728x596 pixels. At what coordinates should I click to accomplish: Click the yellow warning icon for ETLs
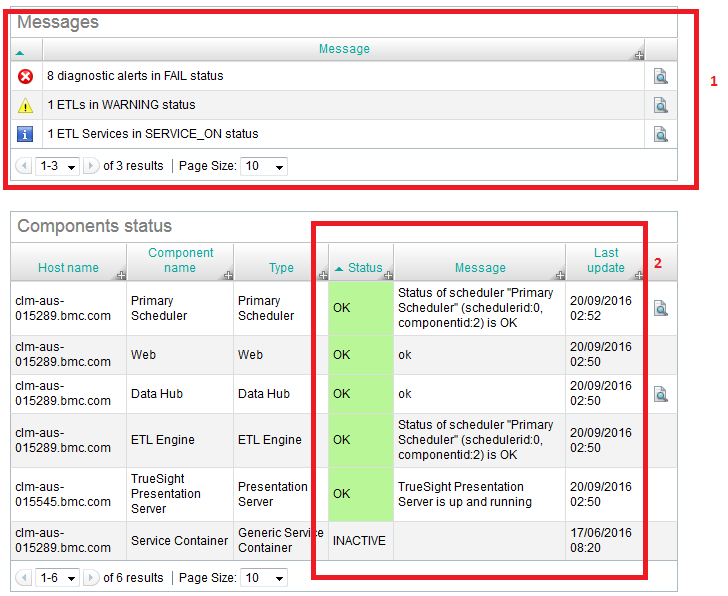26,105
